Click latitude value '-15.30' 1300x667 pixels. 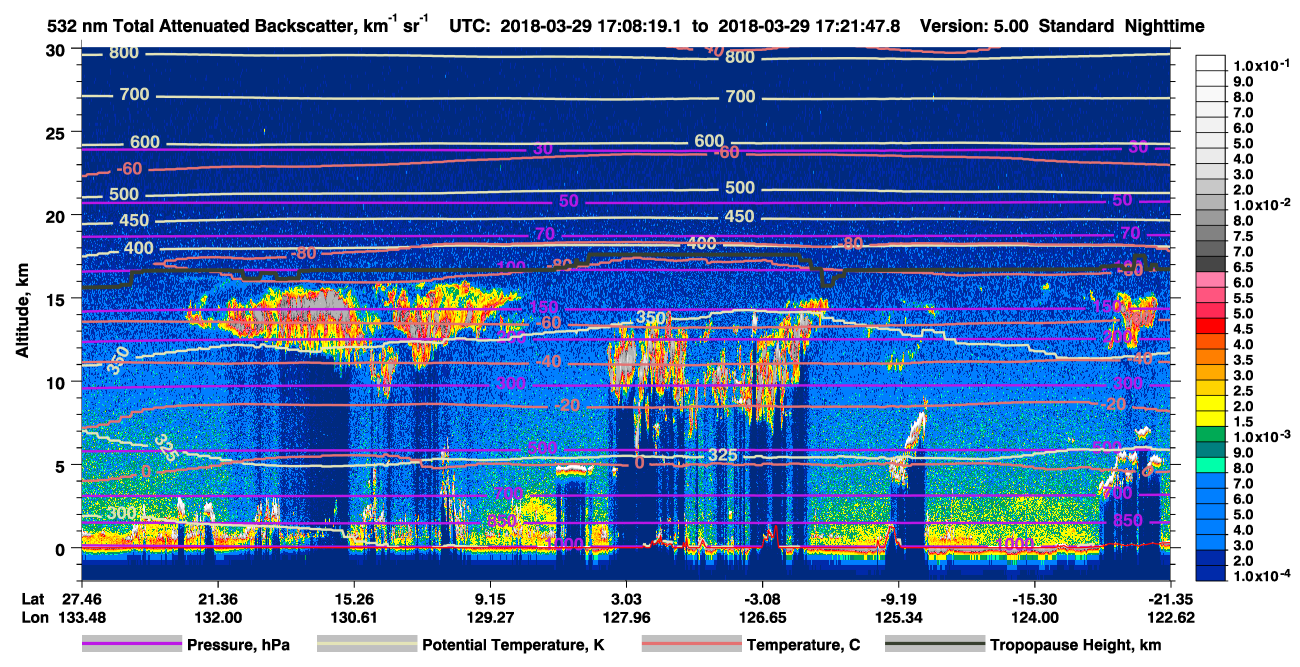(x=1035, y=598)
